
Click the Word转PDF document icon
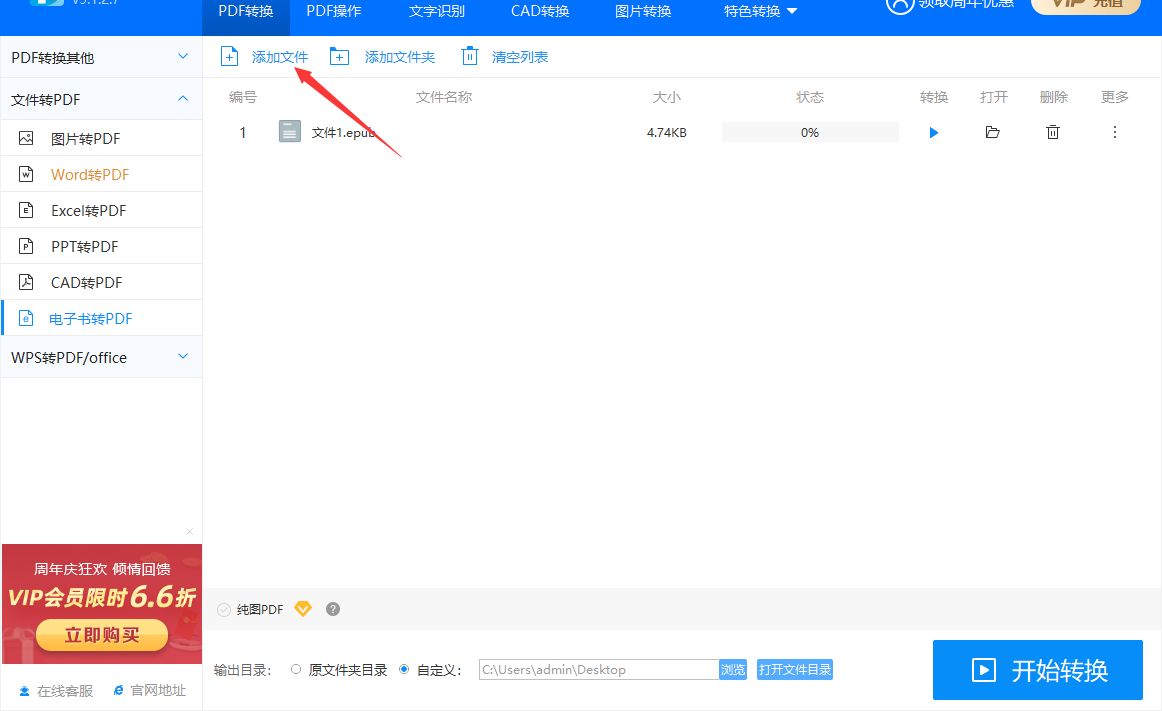[26, 174]
